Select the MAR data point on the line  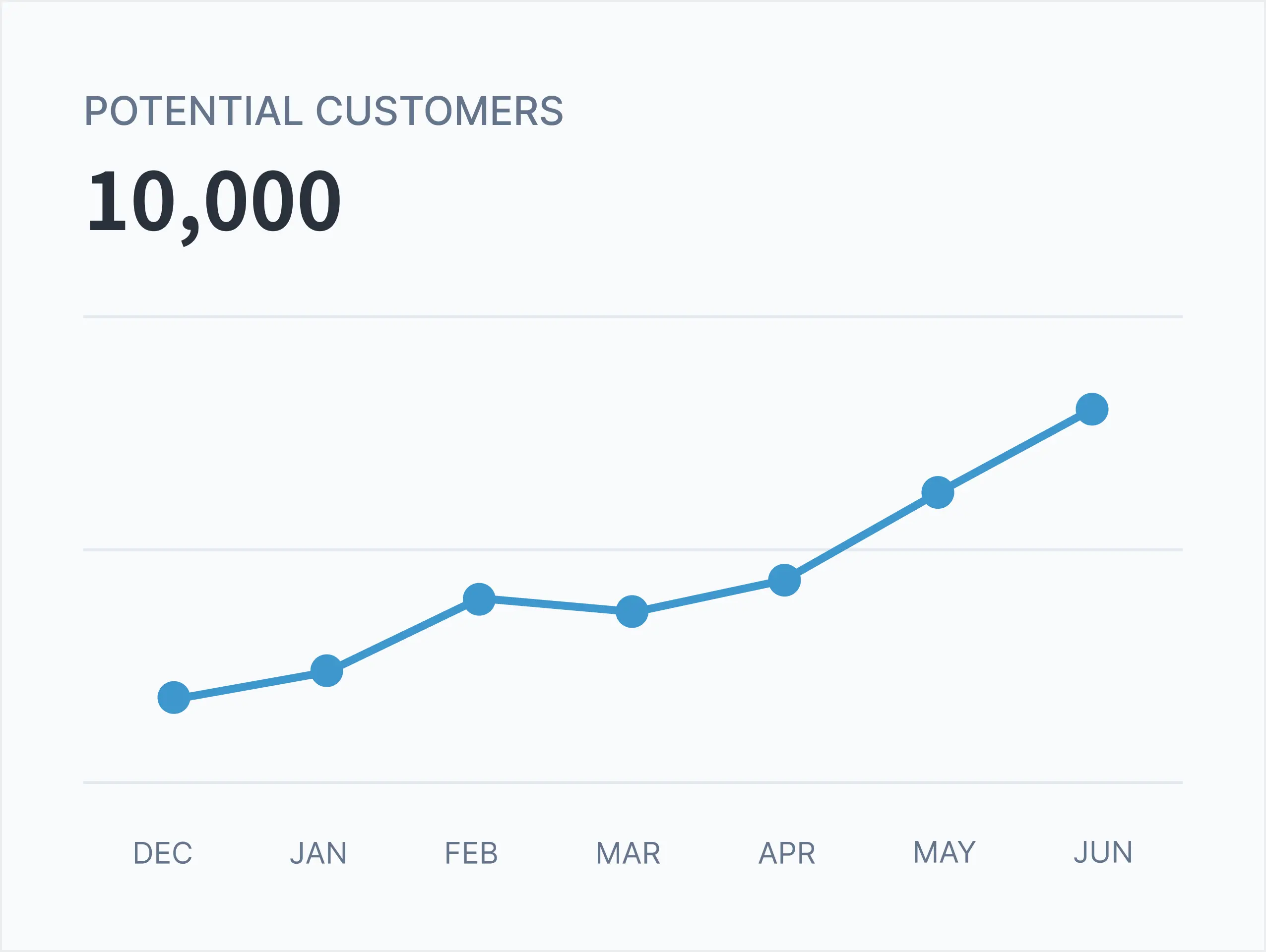632,611
